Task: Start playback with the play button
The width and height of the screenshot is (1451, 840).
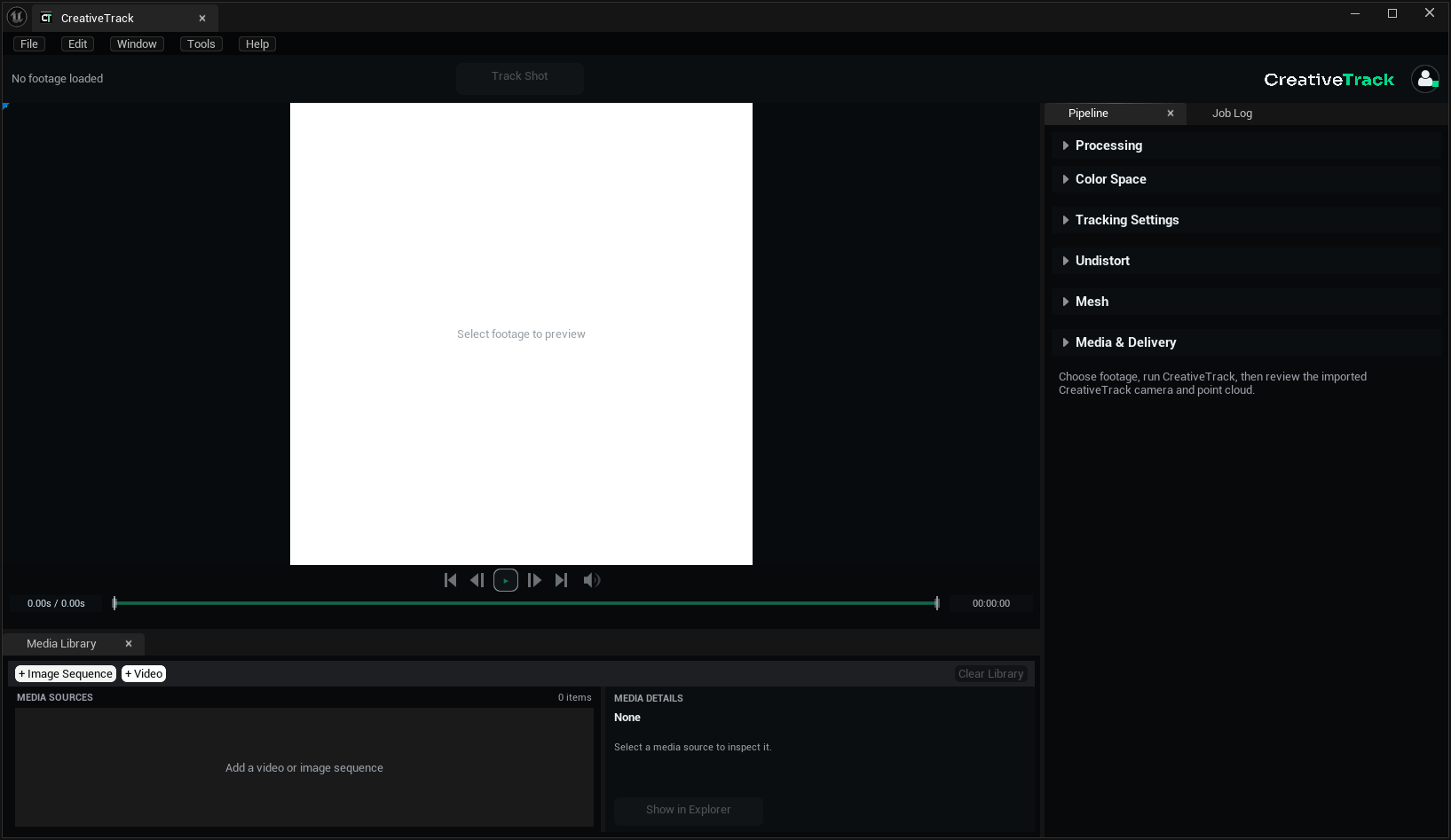Action: (506, 580)
